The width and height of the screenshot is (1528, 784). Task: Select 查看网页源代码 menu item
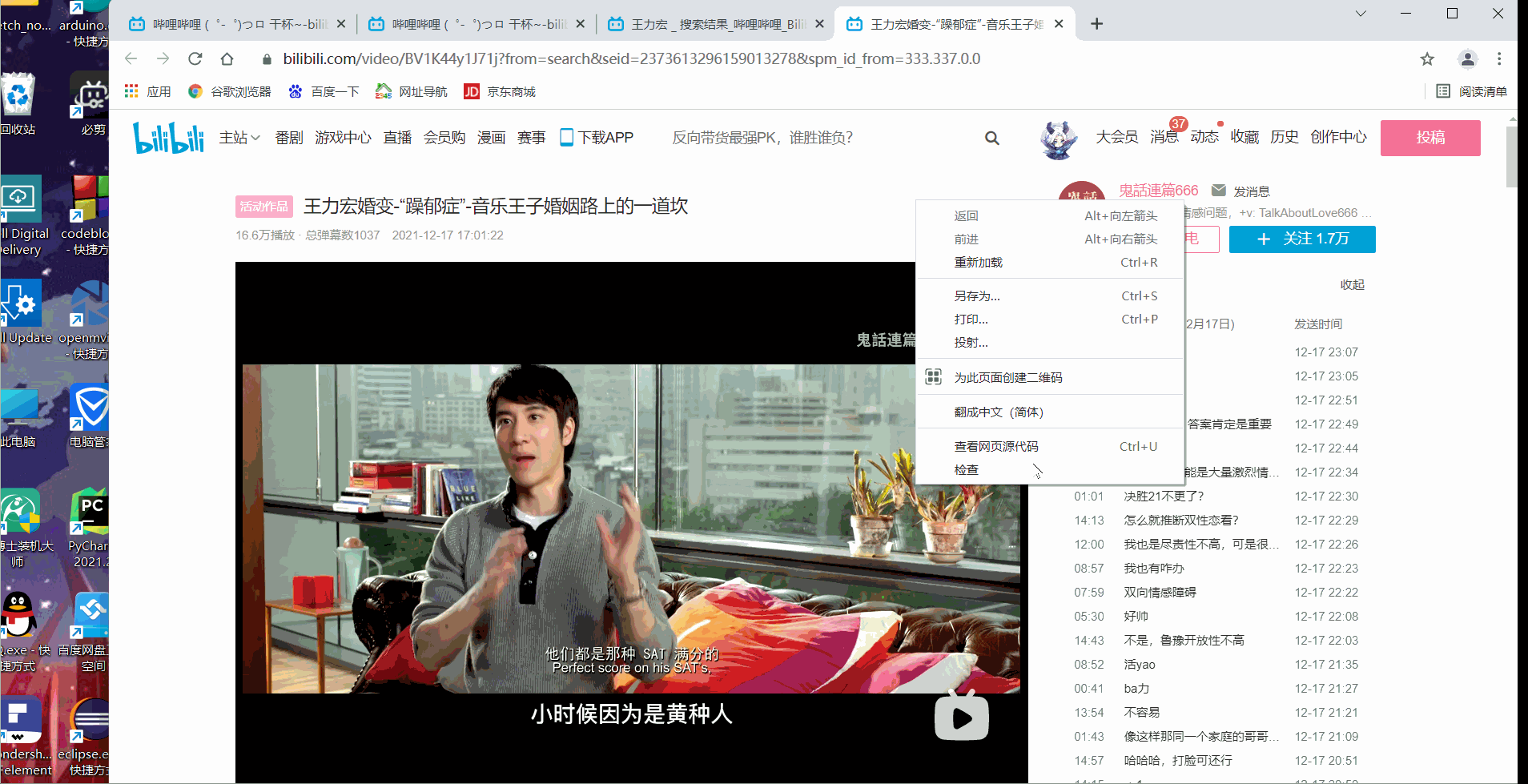click(x=1050, y=446)
